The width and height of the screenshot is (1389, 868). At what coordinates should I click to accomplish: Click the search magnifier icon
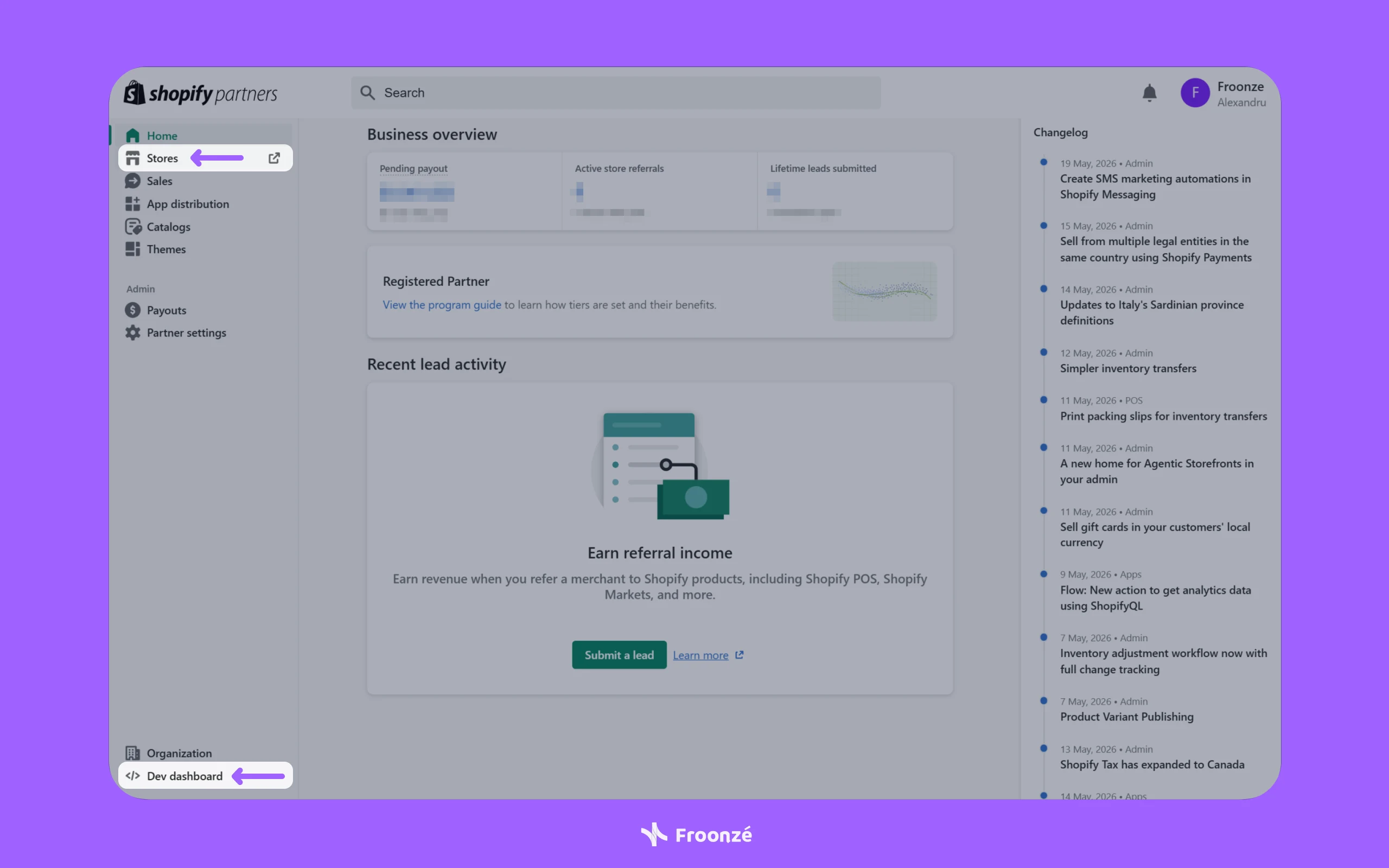(x=367, y=93)
